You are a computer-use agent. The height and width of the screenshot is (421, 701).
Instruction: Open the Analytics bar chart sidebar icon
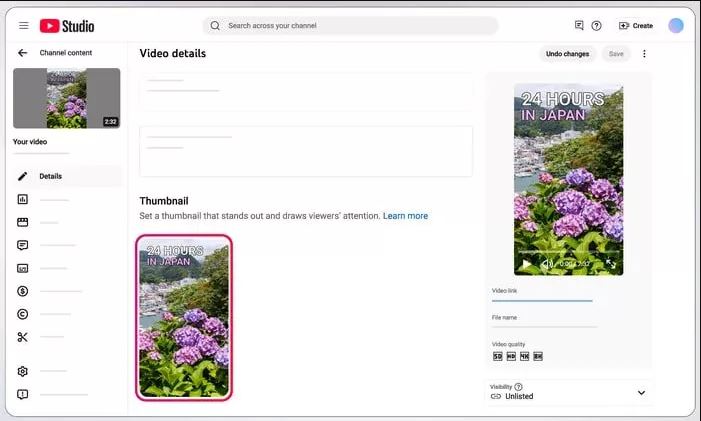[x=22, y=199]
